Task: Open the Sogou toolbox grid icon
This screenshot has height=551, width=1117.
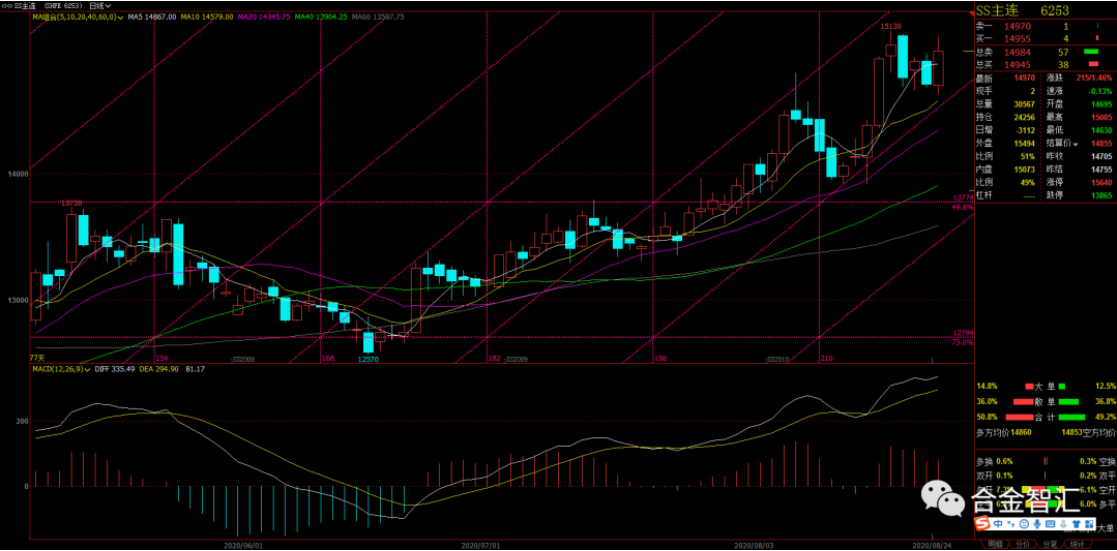Action: coord(1090,524)
